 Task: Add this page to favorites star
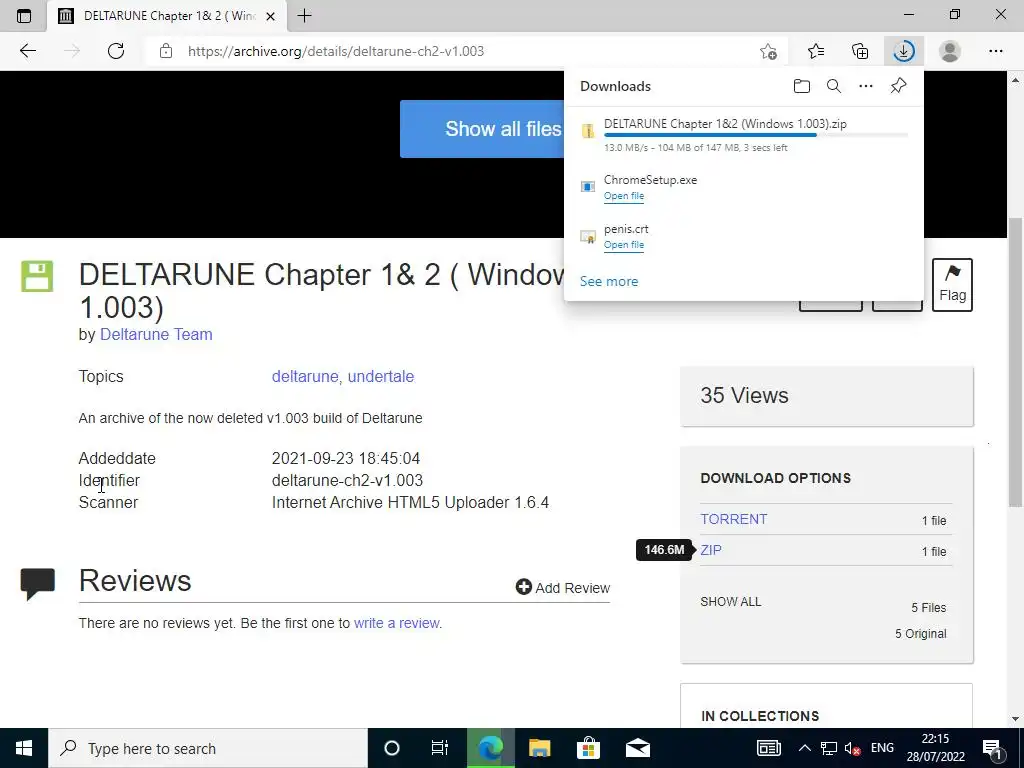pyautogui.click(x=768, y=51)
